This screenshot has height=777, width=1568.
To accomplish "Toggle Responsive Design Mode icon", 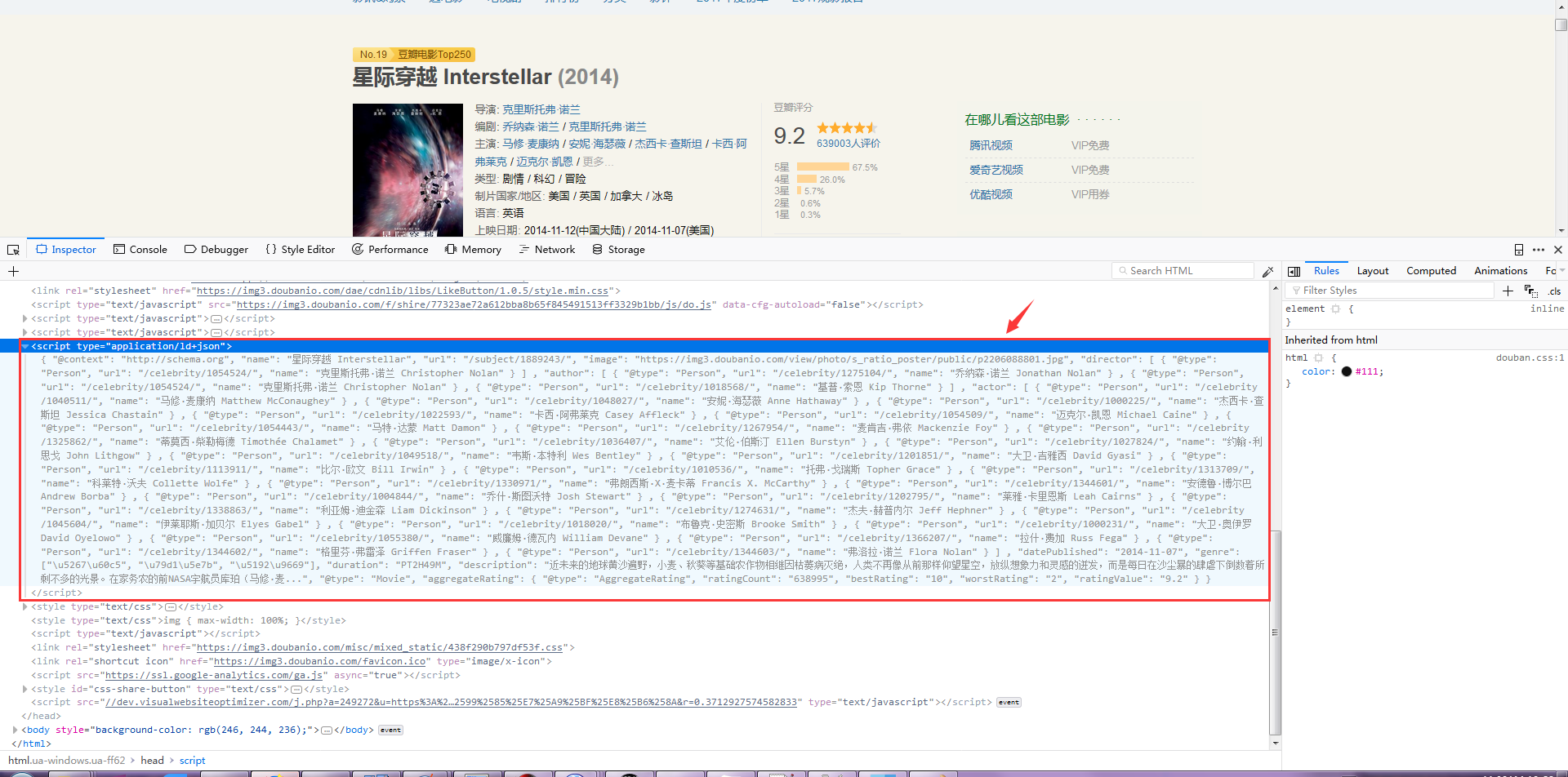I will coord(1519,250).
